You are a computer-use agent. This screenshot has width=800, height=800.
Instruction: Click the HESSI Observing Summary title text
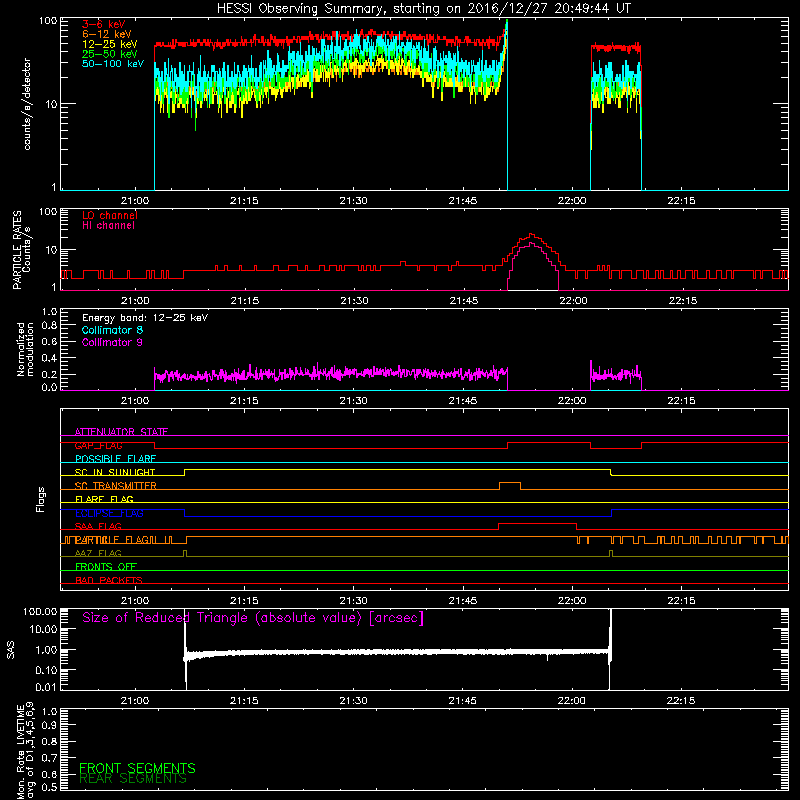(424, 9)
